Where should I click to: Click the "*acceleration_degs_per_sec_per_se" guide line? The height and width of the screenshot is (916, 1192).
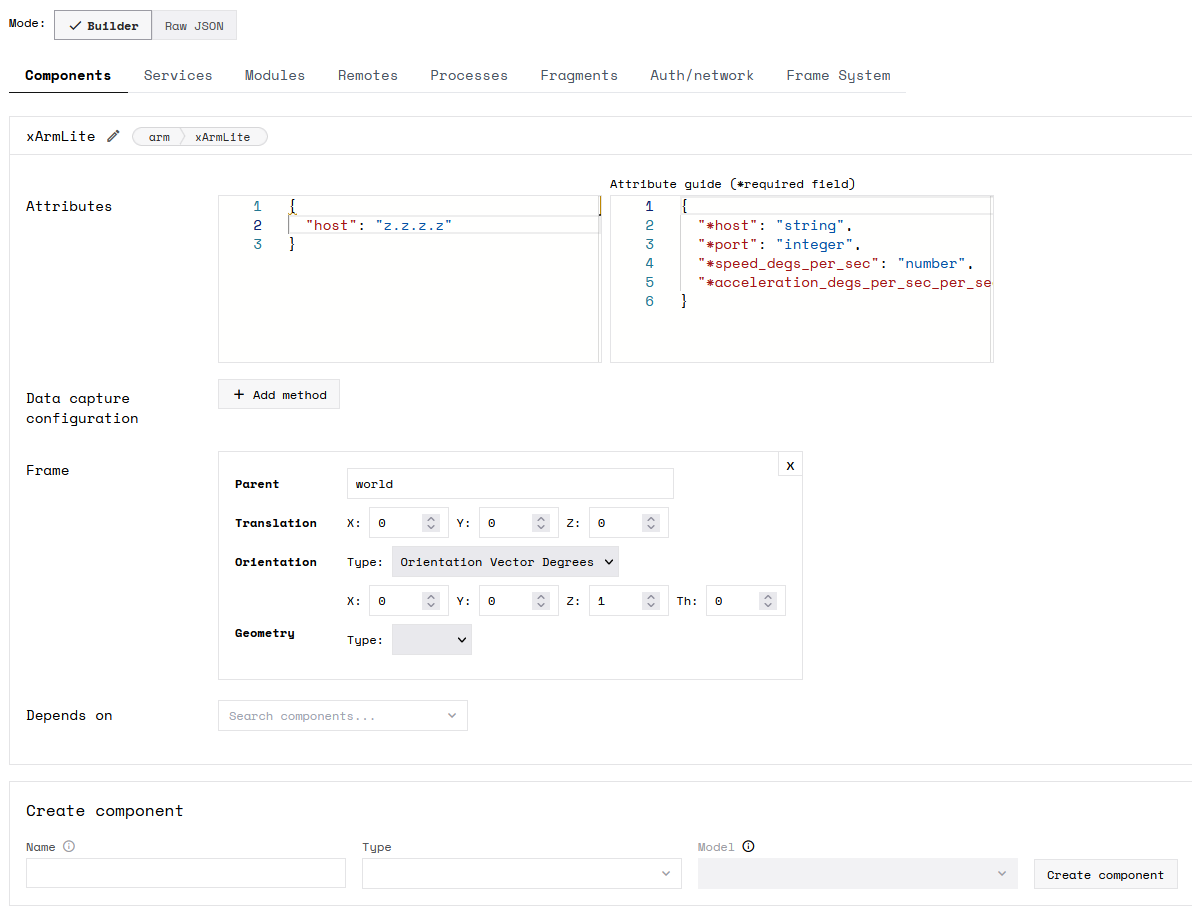pos(845,282)
